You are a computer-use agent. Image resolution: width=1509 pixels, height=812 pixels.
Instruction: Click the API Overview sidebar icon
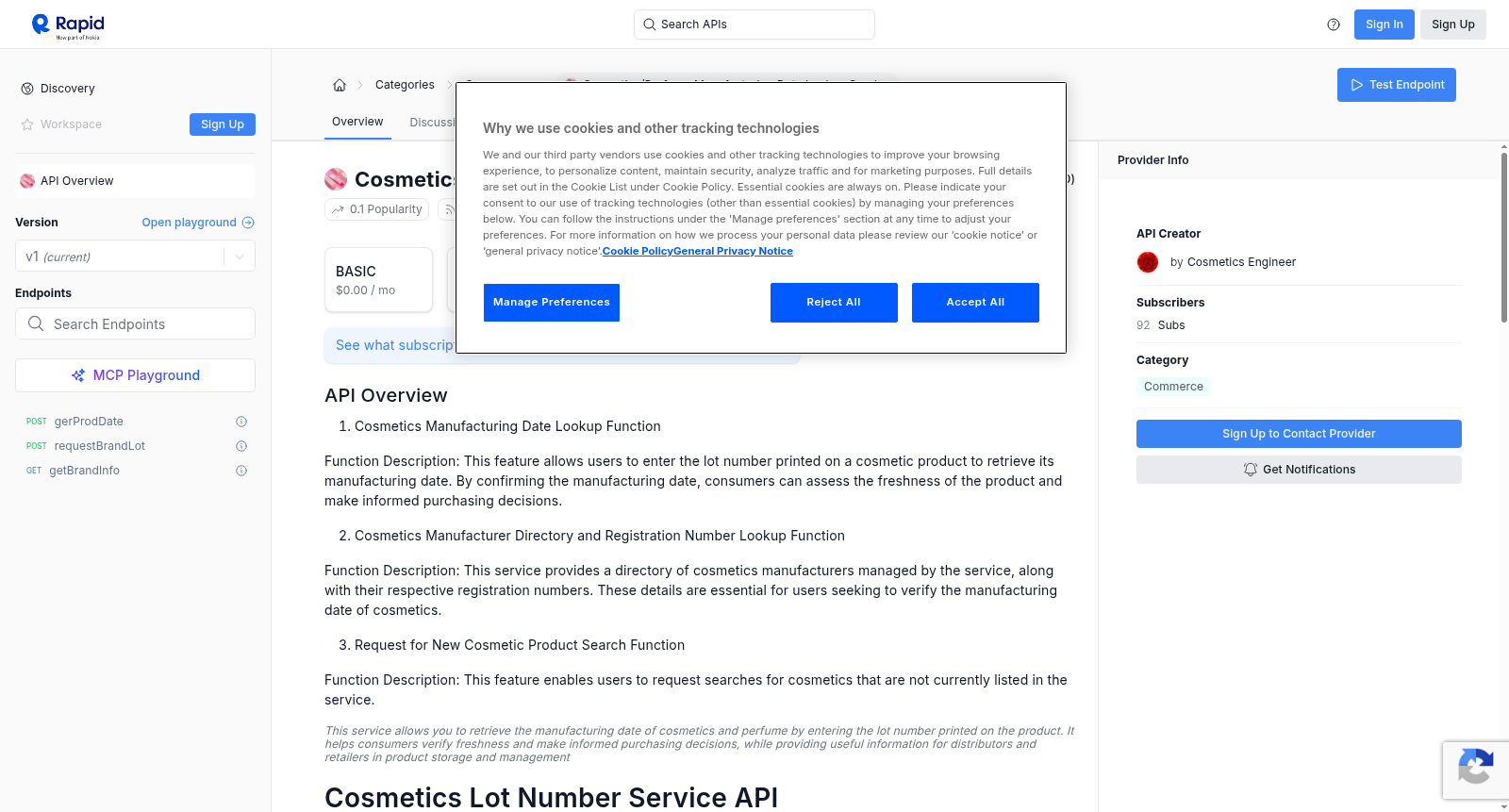27,181
